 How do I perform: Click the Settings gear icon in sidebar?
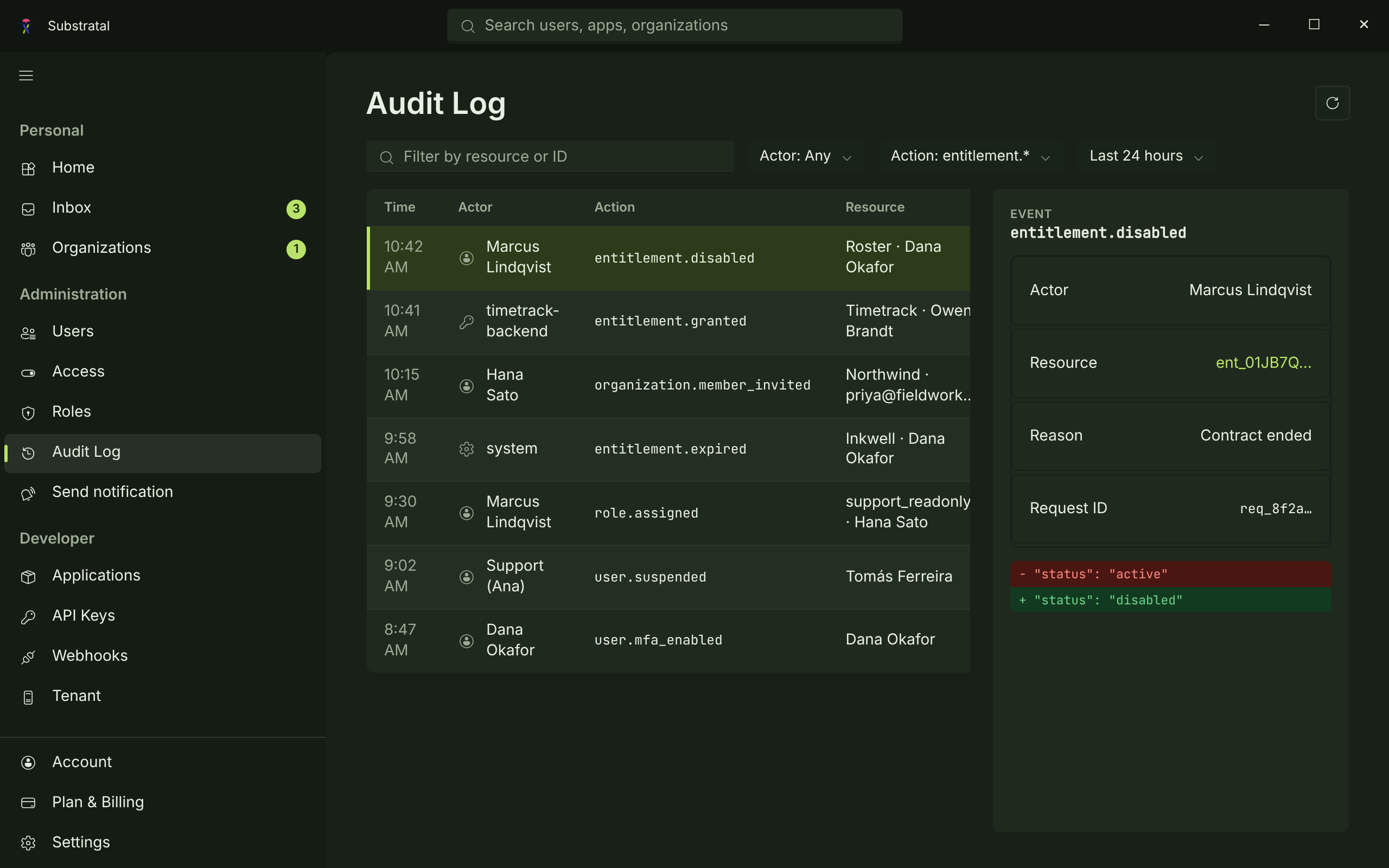click(x=28, y=843)
